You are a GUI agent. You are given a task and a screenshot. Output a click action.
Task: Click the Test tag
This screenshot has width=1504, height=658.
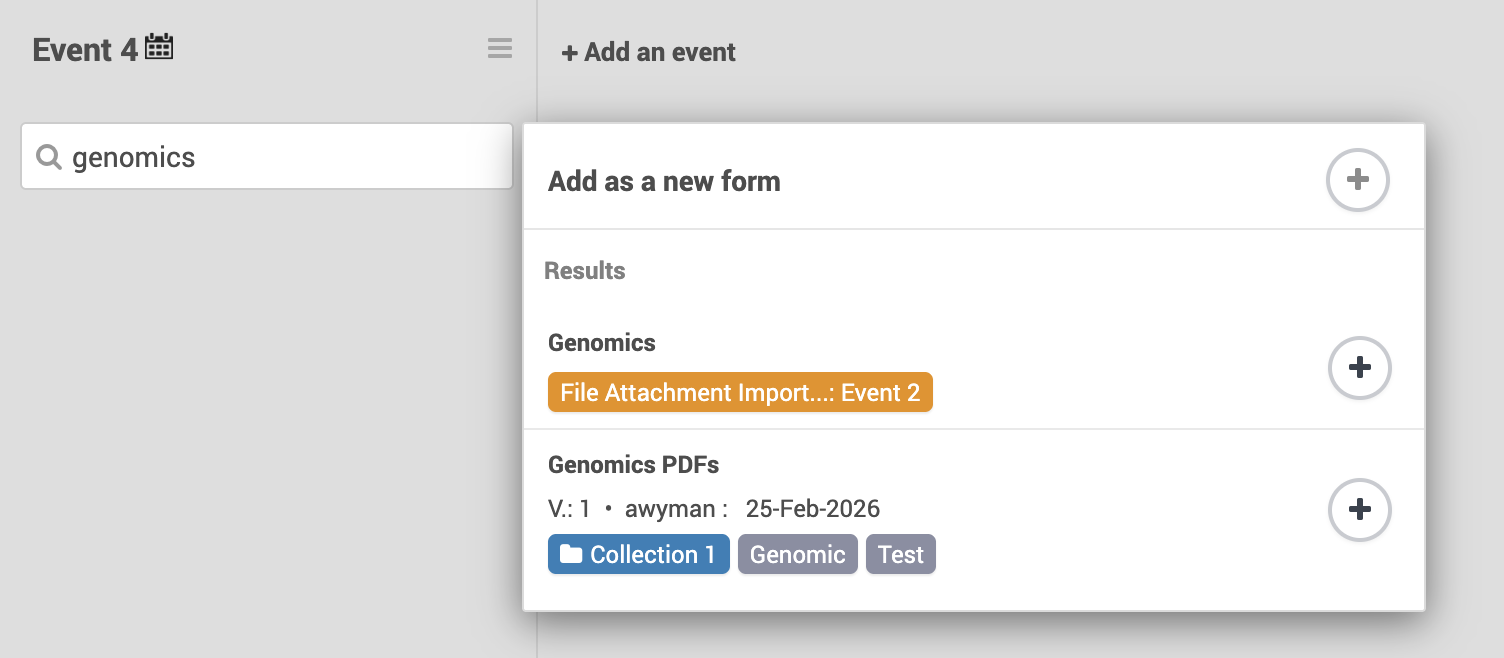(900, 554)
